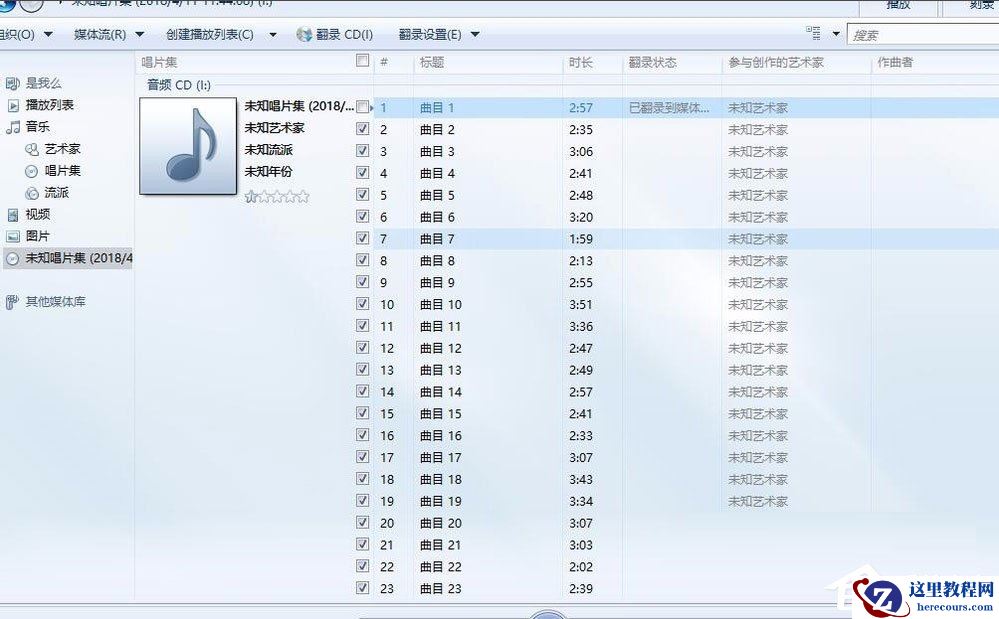Viewport: 999px width, 619px height.
Task: Expand the 翻录设置(E) options menu
Action: coord(430,33)
